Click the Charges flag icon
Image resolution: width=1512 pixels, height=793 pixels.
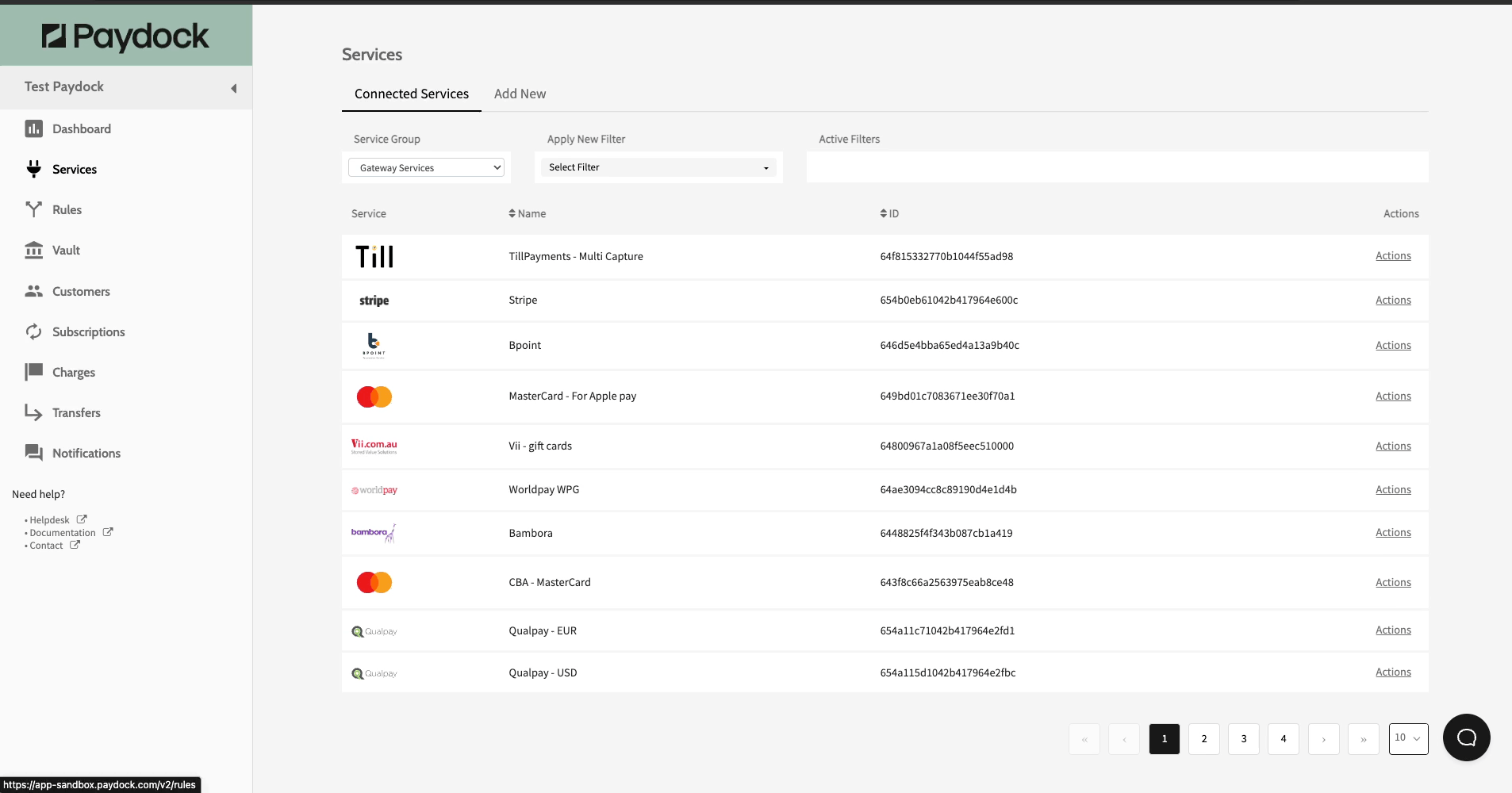(33, 372)
